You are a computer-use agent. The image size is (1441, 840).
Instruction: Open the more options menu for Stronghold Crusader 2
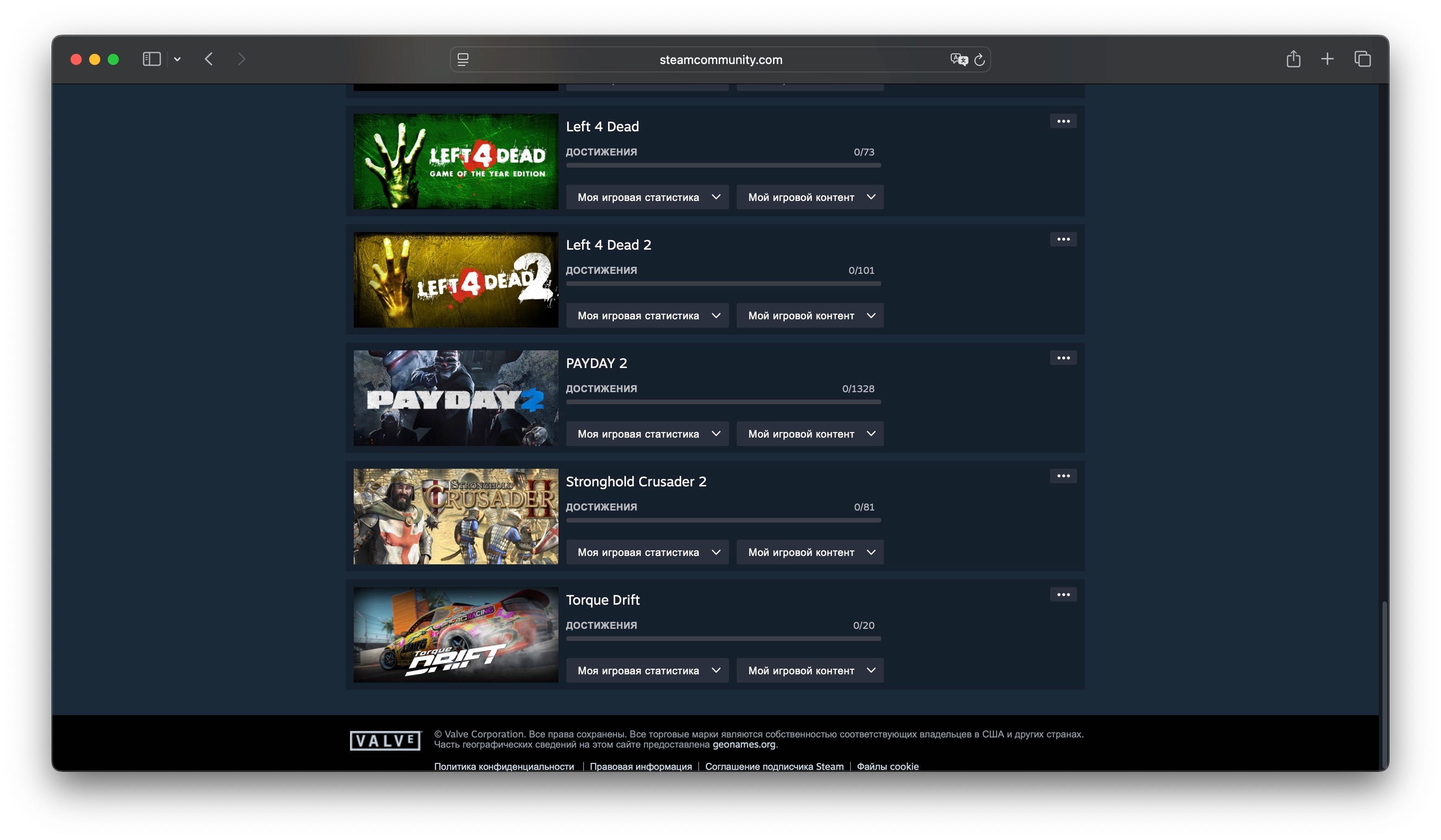point(1063,476)
